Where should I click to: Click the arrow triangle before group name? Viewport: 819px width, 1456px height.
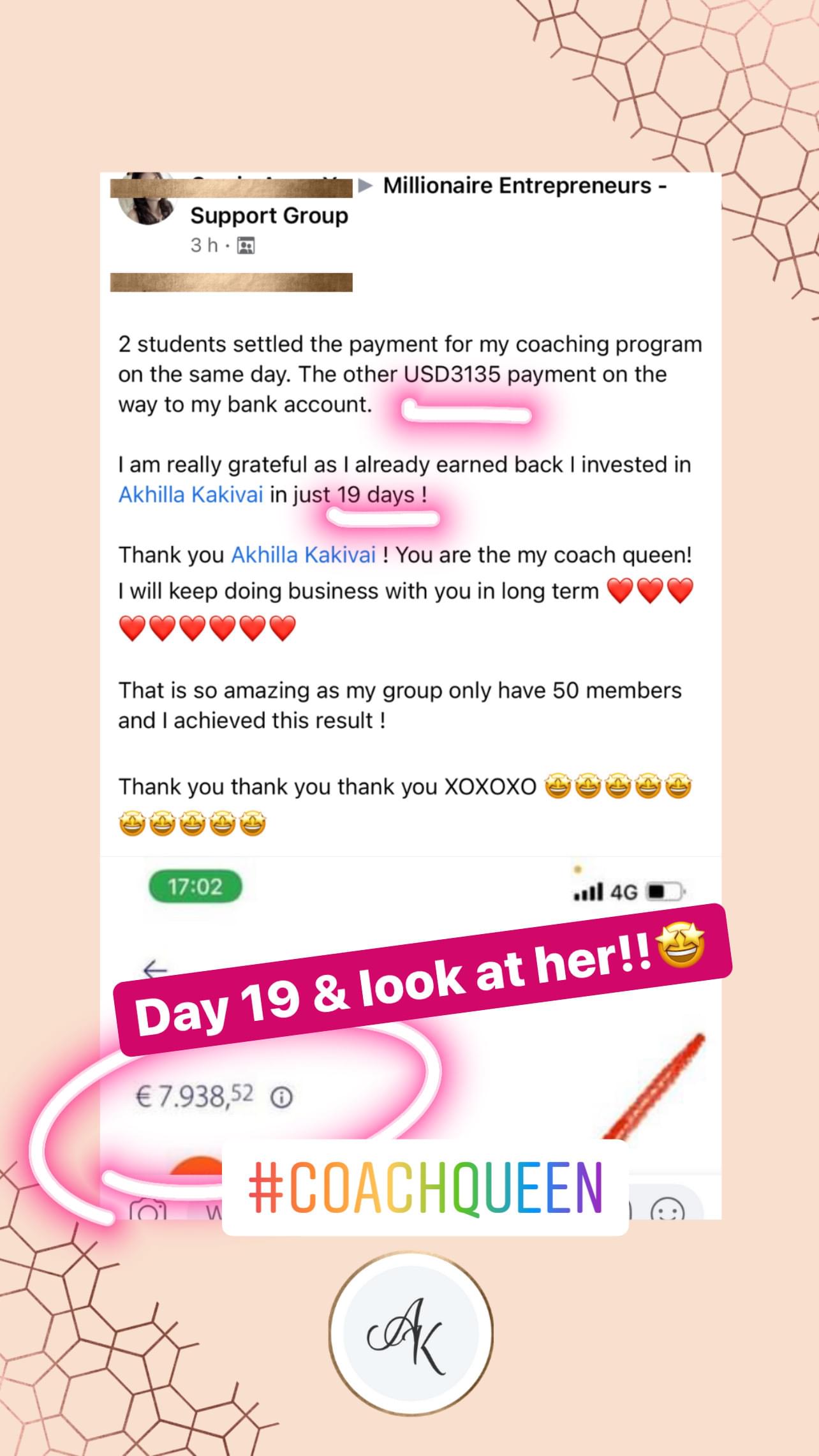[365, 186]
